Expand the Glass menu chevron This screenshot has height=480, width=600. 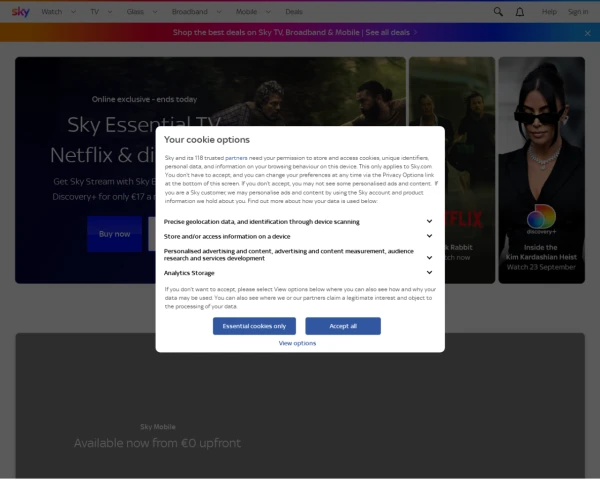155,12
